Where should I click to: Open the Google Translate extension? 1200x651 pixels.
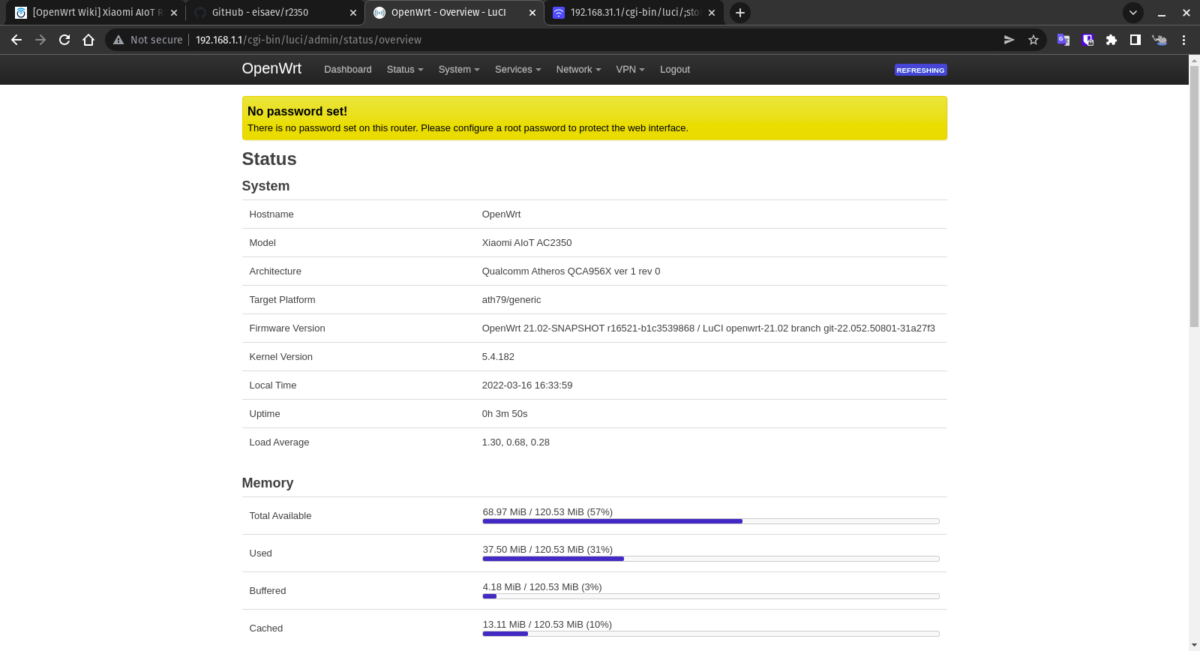click(x=1062, y=40)
